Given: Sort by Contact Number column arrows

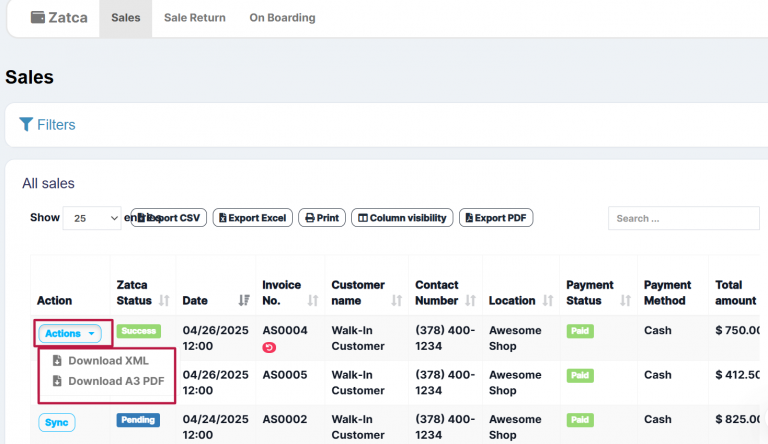Looking at the screenshot, I should tap(470, 300).
